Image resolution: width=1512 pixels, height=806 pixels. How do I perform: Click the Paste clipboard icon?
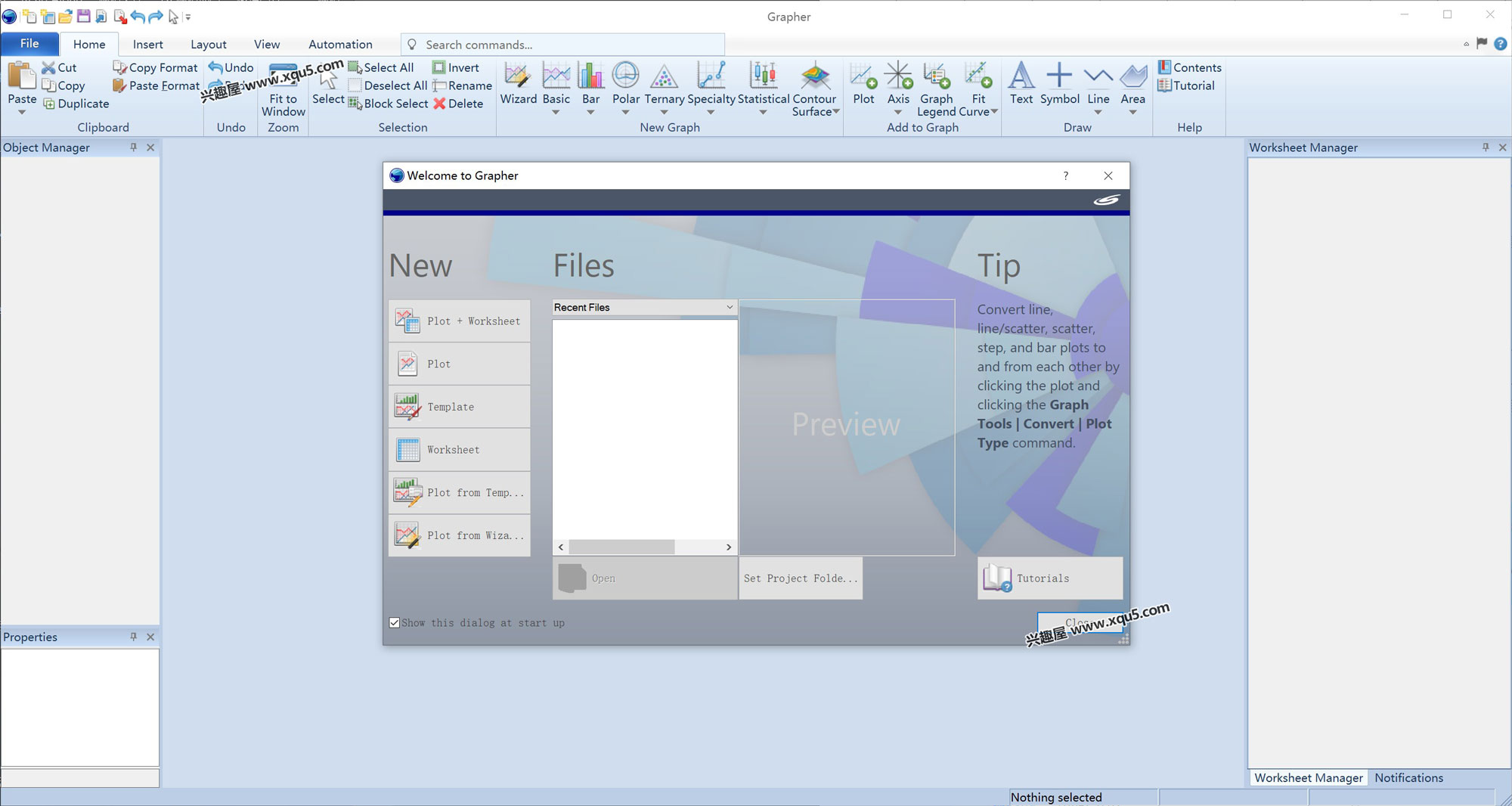coord(22,76)
